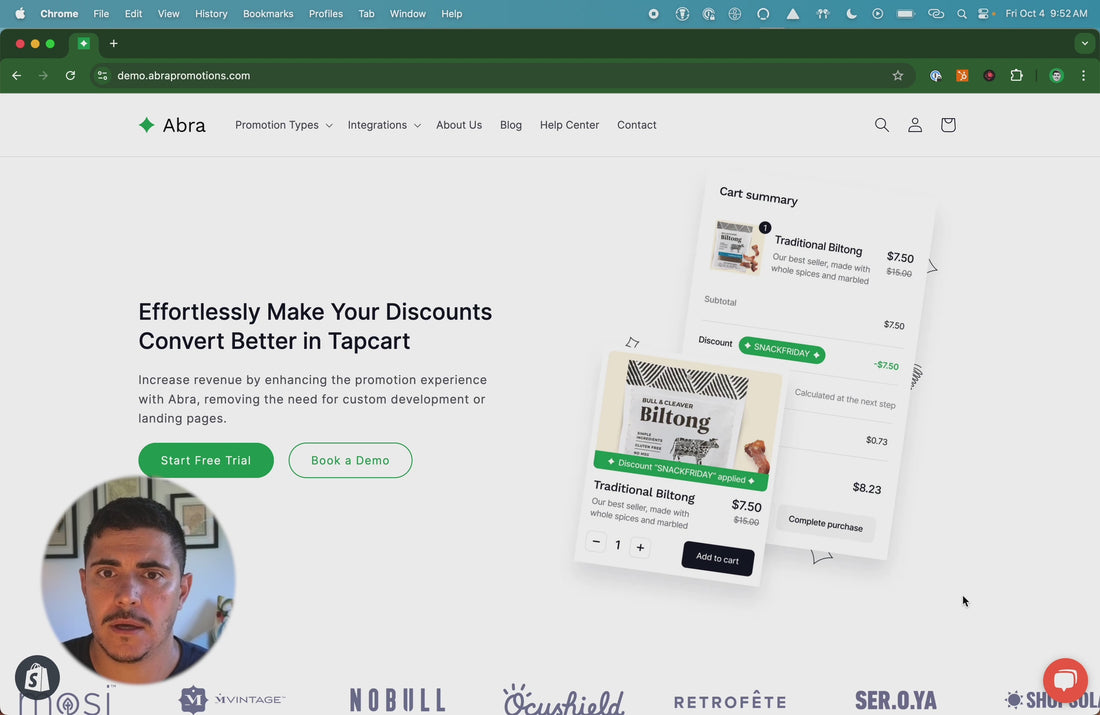Open Chrome extensions puzzle icon

[1016, 76]
